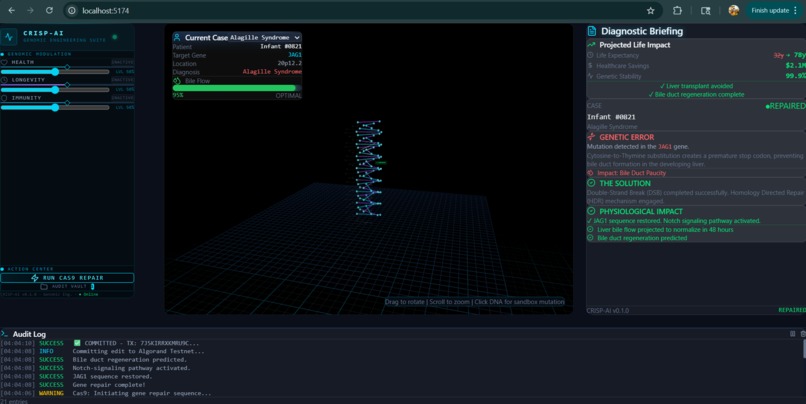
Task: Click the icon beside Impact: Bile Duct Paucity
Action: click(x=590, y=173)
